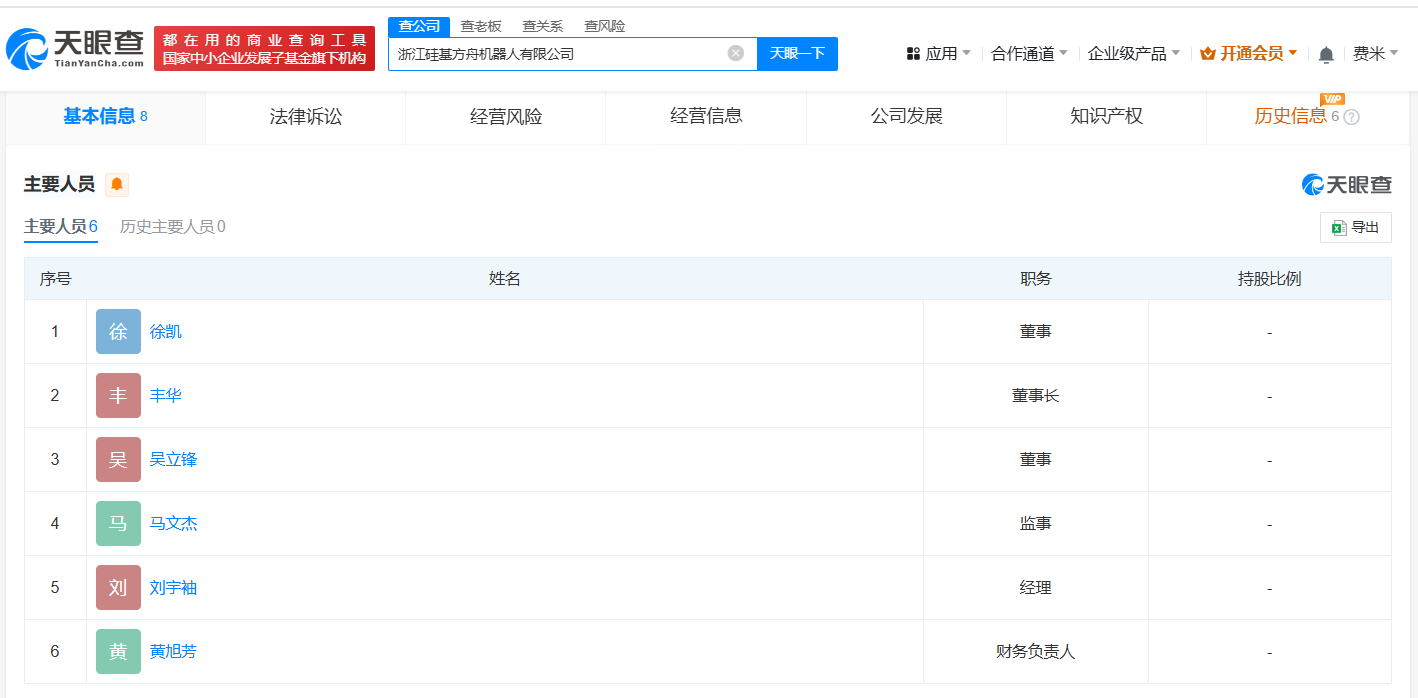Click 黄旭芳's green avatar tile
1418x698 pixels.
click(x=118, y=651)
